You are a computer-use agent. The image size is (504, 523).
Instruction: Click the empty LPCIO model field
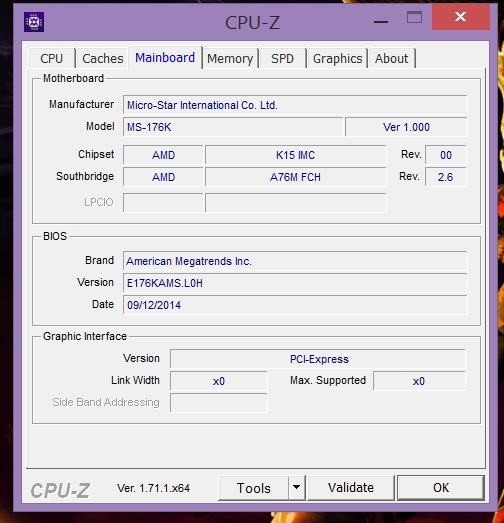pyautogui.click(x=296, y=202)
